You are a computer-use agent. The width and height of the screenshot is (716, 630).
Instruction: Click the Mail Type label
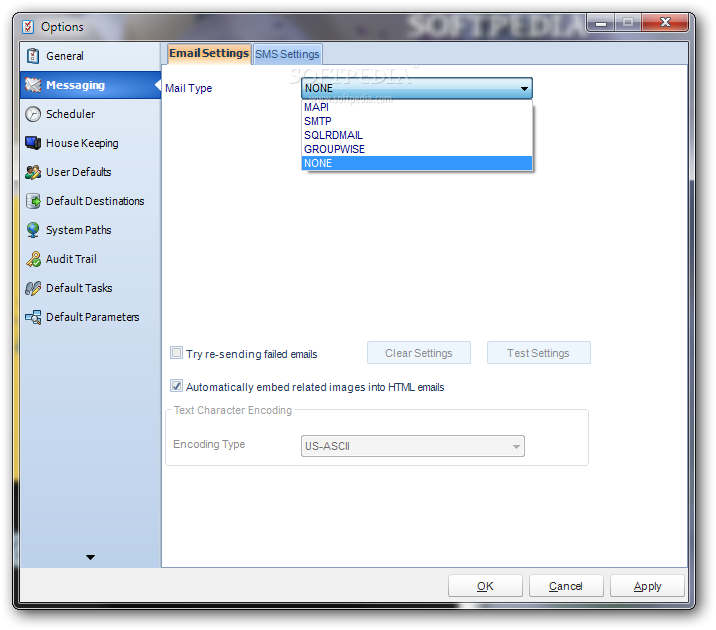[x=189, y=89]
